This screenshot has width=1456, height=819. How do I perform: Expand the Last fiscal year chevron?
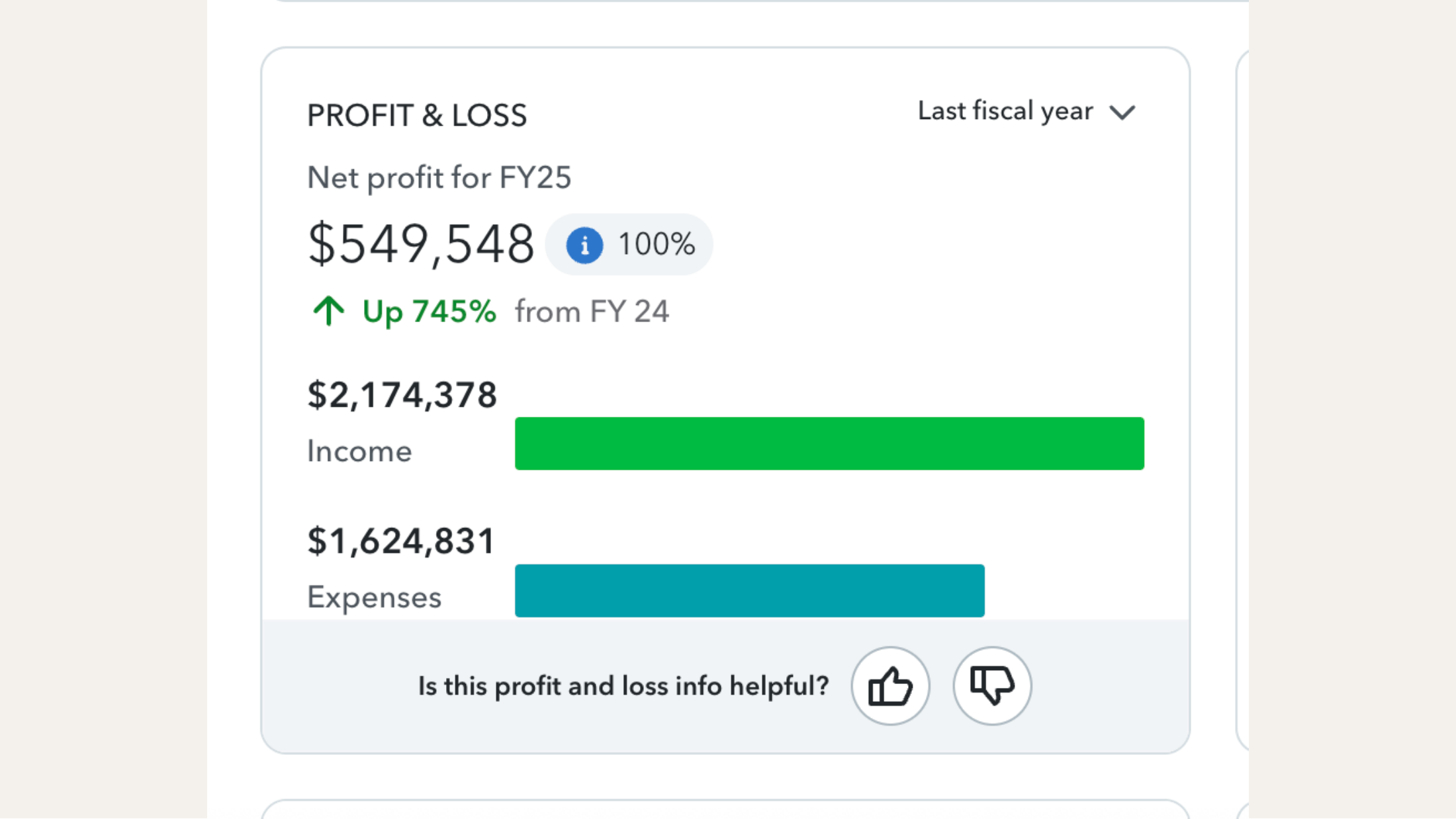click(x=1122, y=112)
